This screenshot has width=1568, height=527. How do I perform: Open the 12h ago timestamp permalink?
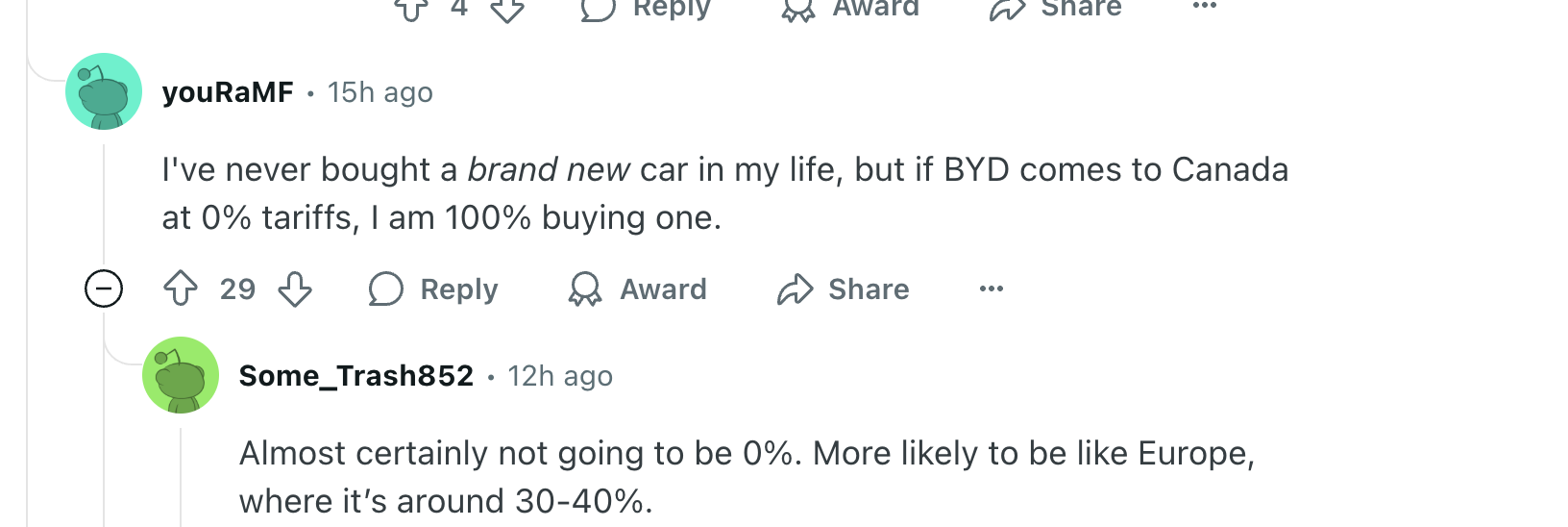pyautogui.click(x=560, y=376)
